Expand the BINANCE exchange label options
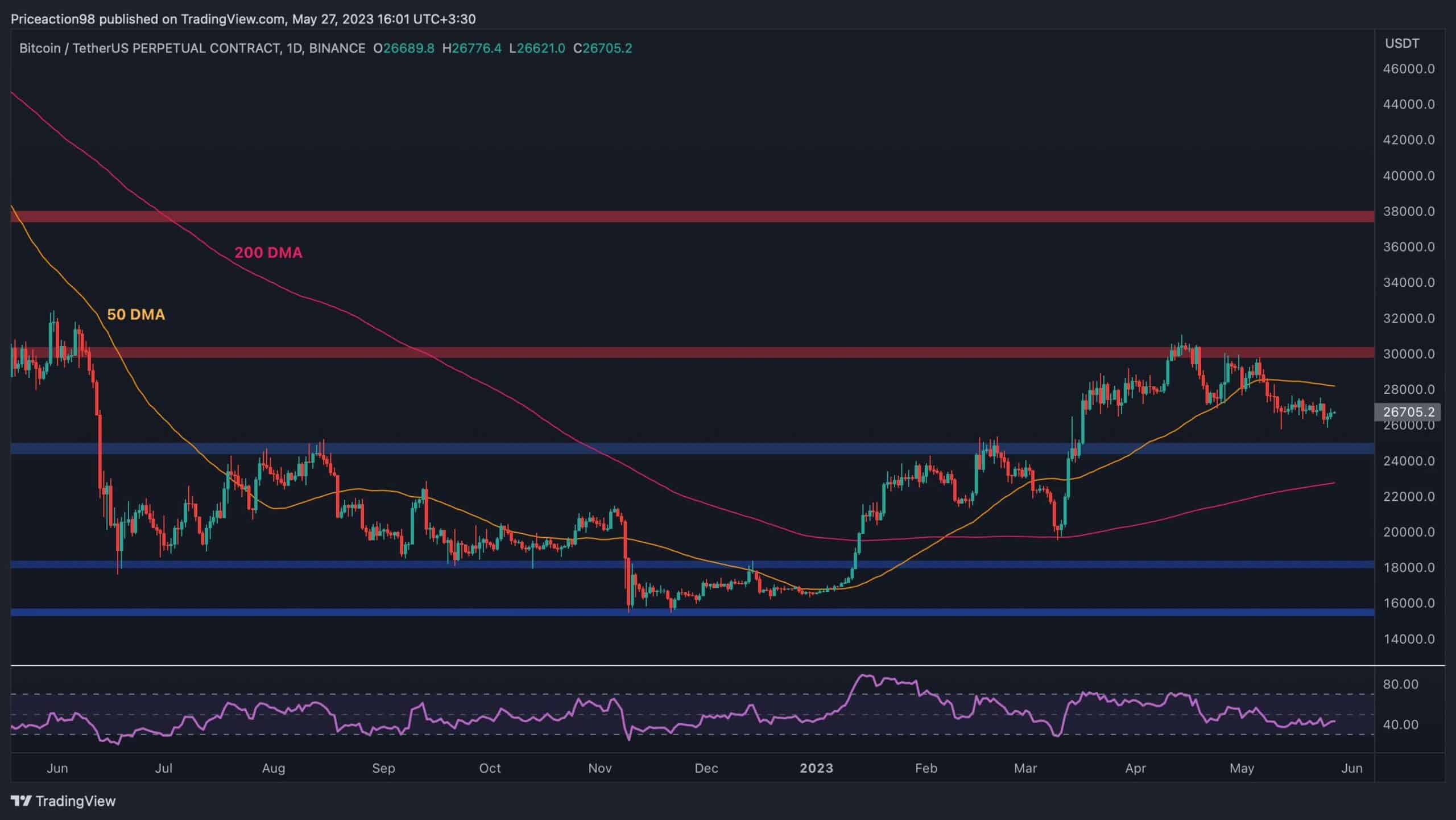Screen dimensions: 1456x820 338,48
